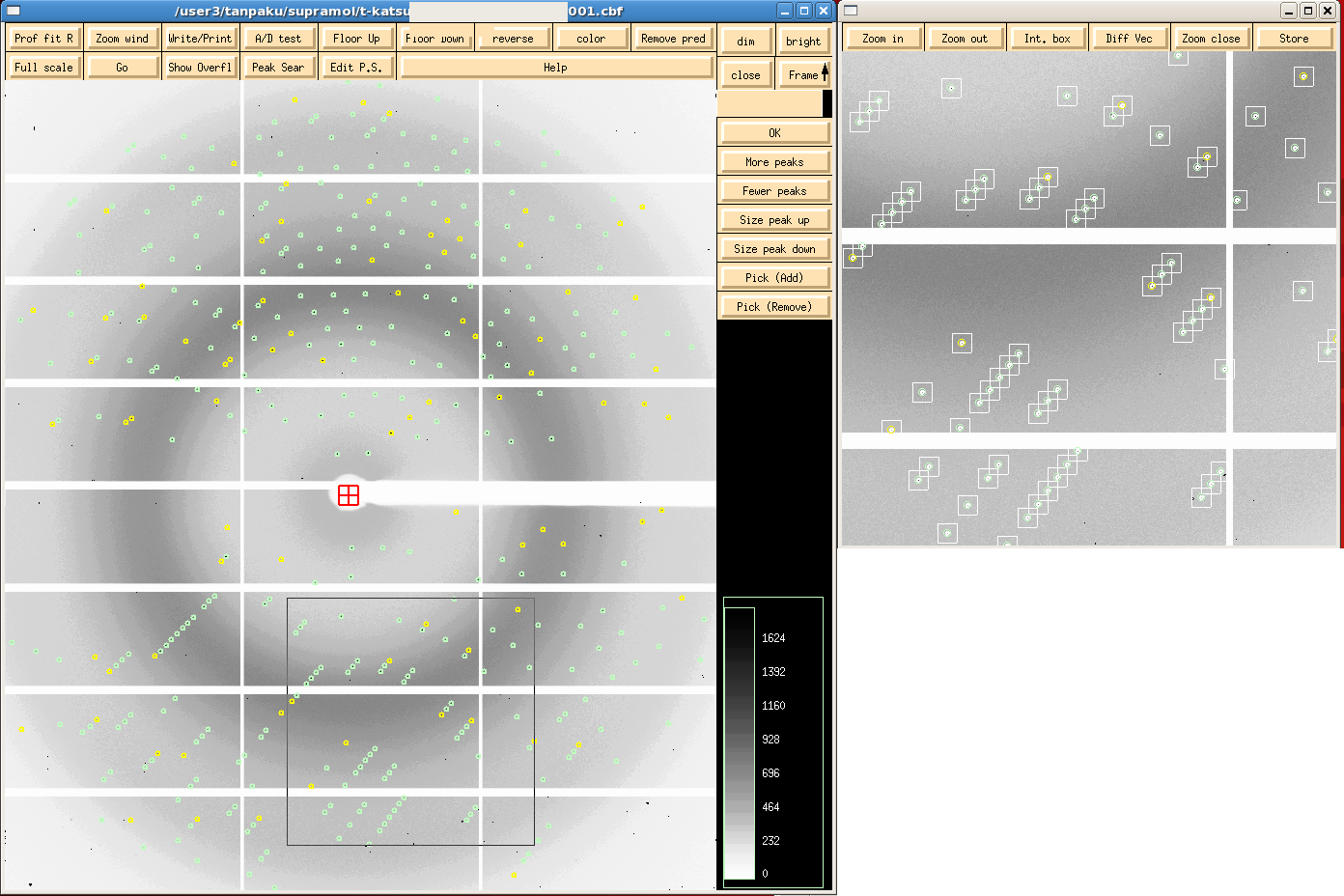Activate Pick (Remove) mode
The width and height of the screenshot is (1344, 896).
(774, 307)
